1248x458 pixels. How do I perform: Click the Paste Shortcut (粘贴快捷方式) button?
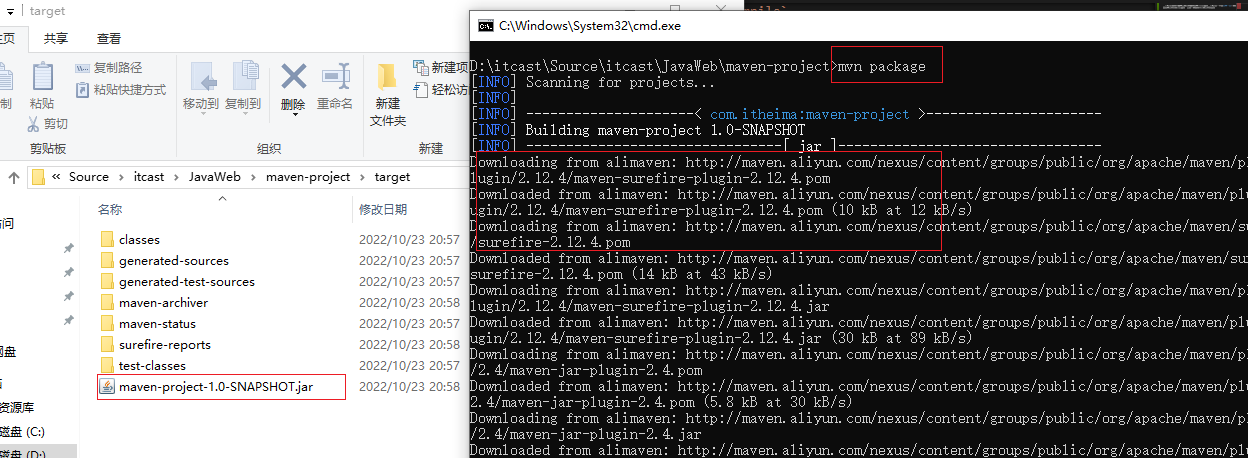(x=121, y=90)
